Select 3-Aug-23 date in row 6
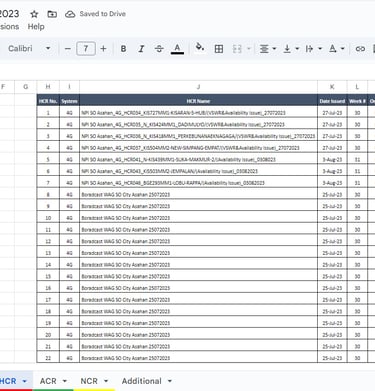 point(332,171)
